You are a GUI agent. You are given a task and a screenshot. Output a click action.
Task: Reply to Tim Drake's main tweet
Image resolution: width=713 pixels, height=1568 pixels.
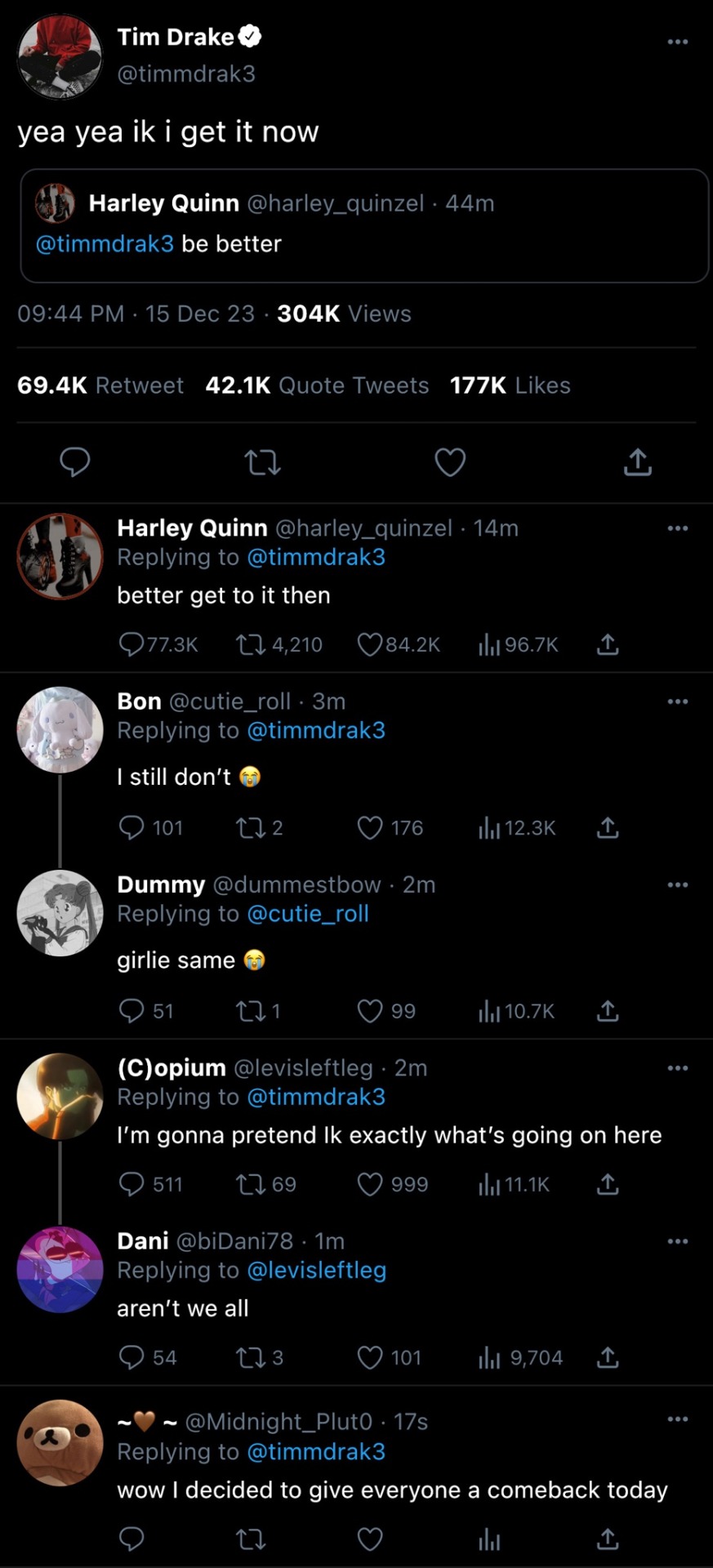(x=75, y=462)
